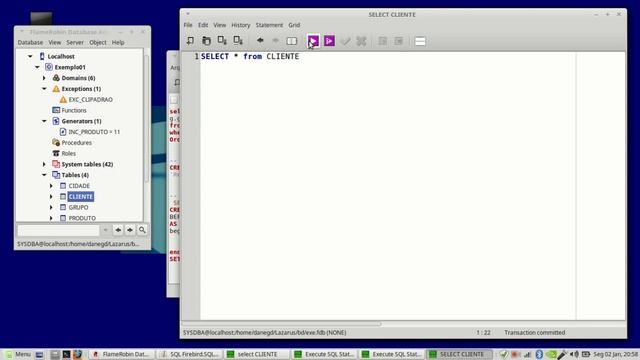Viewport: 640px width, 360px height.
Task: Click the greyed forward history arrow icon
Action: coord(276,40)
